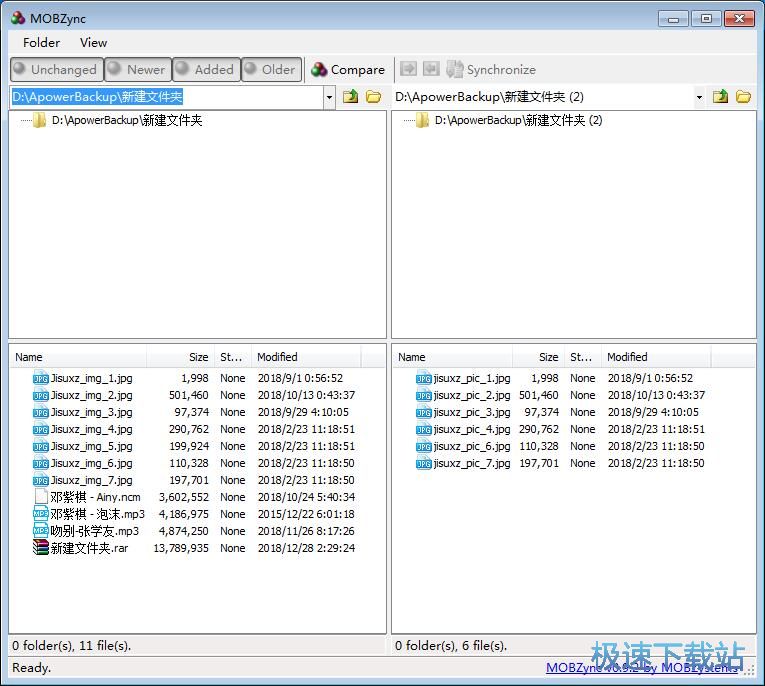Screen dimensions: 765x686
Task: Click the Synchronize toolbar button
Action: click(x=491, y=70)
